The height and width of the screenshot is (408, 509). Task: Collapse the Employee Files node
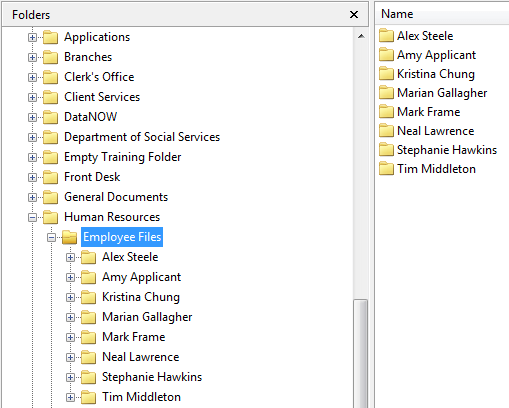click(51, 237)
